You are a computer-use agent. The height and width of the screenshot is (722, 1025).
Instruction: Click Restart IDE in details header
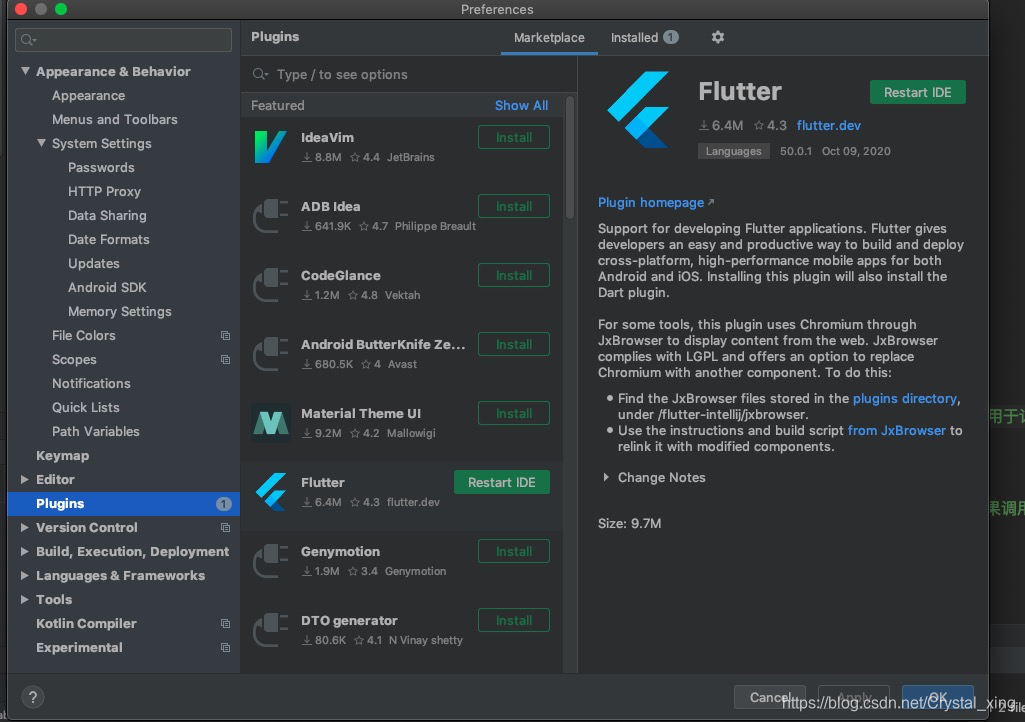pyautogui.click(x=917, y=92)
